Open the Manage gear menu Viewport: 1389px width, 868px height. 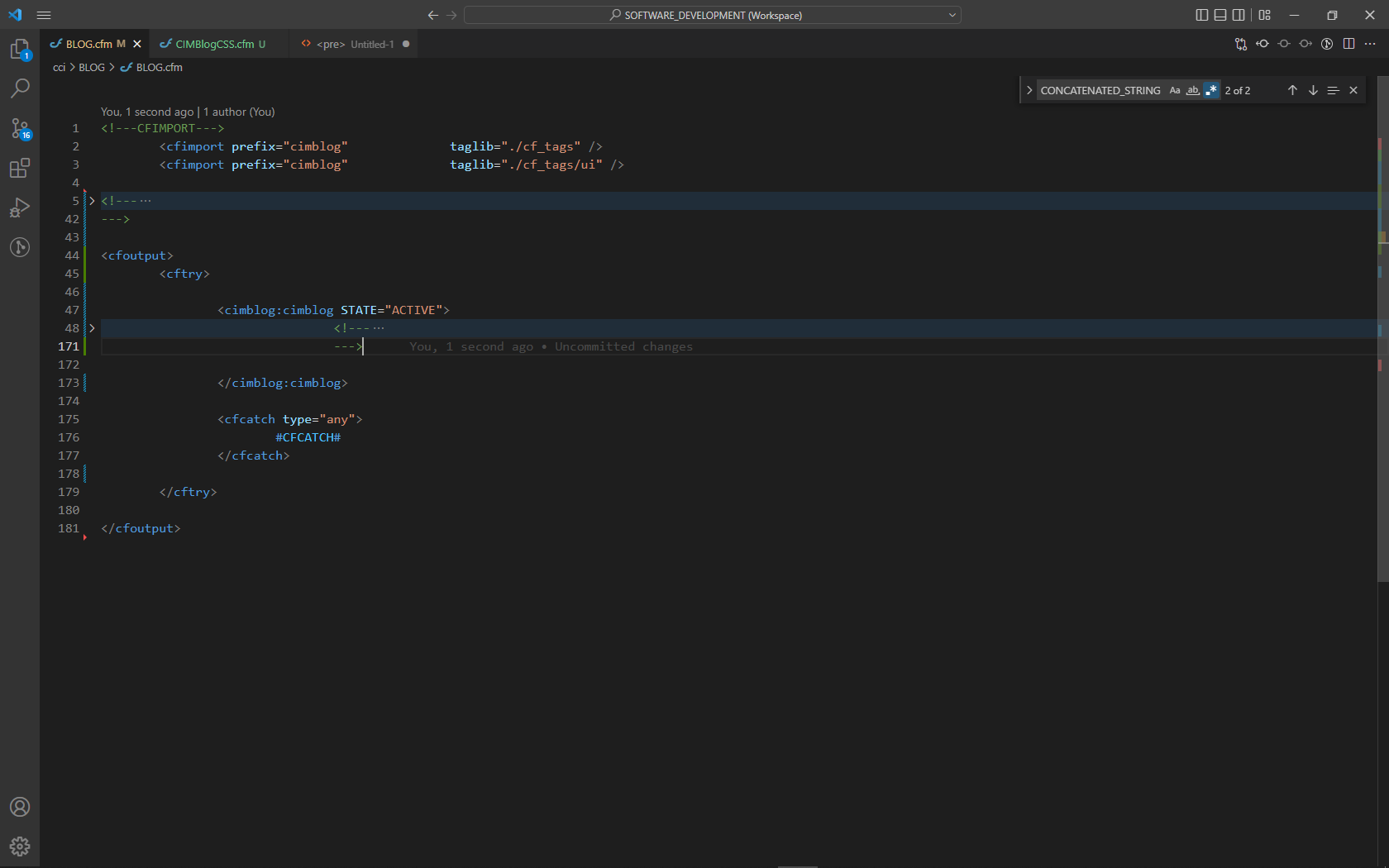[20, 847]
